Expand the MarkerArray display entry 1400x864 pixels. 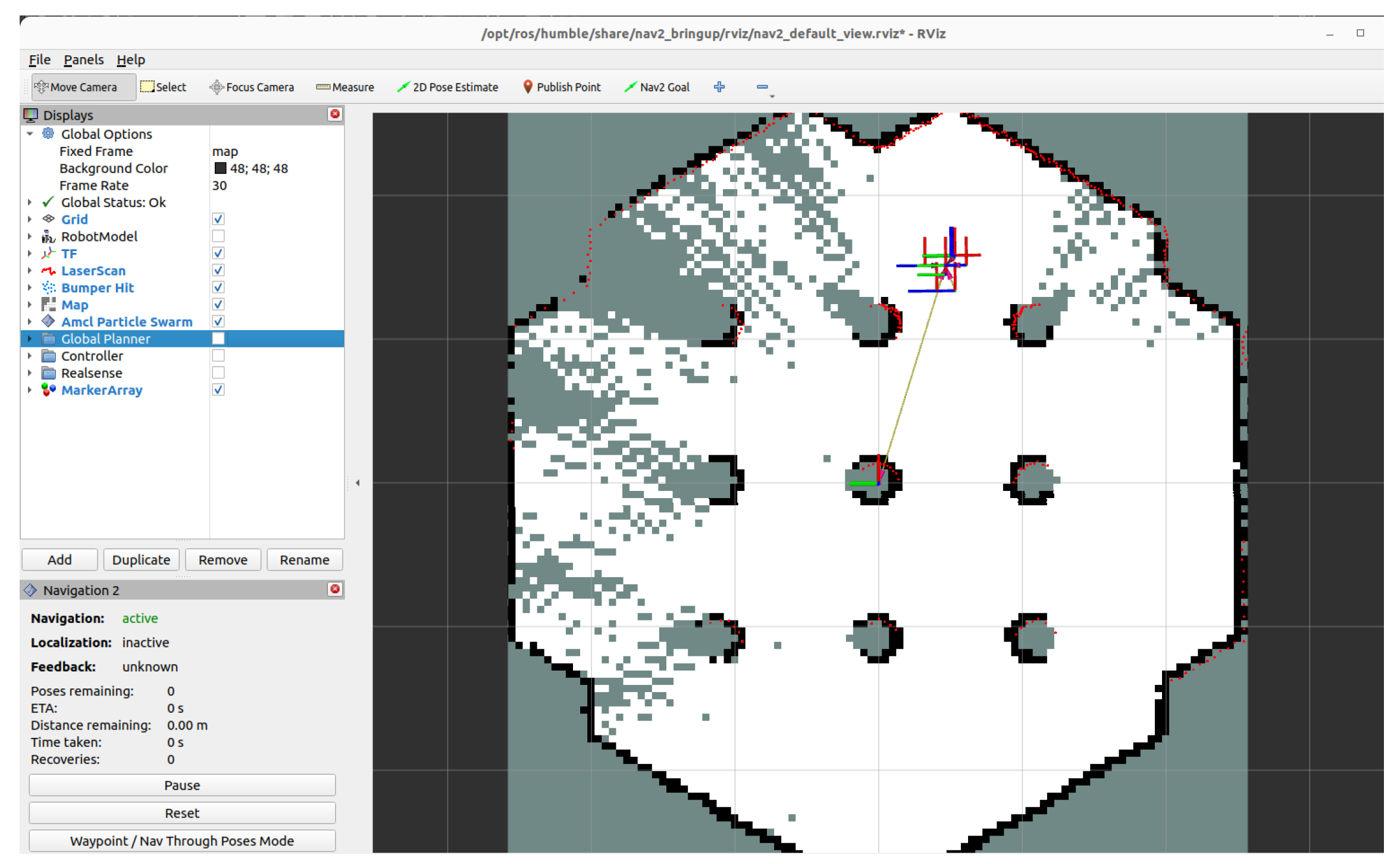(30, 390)
